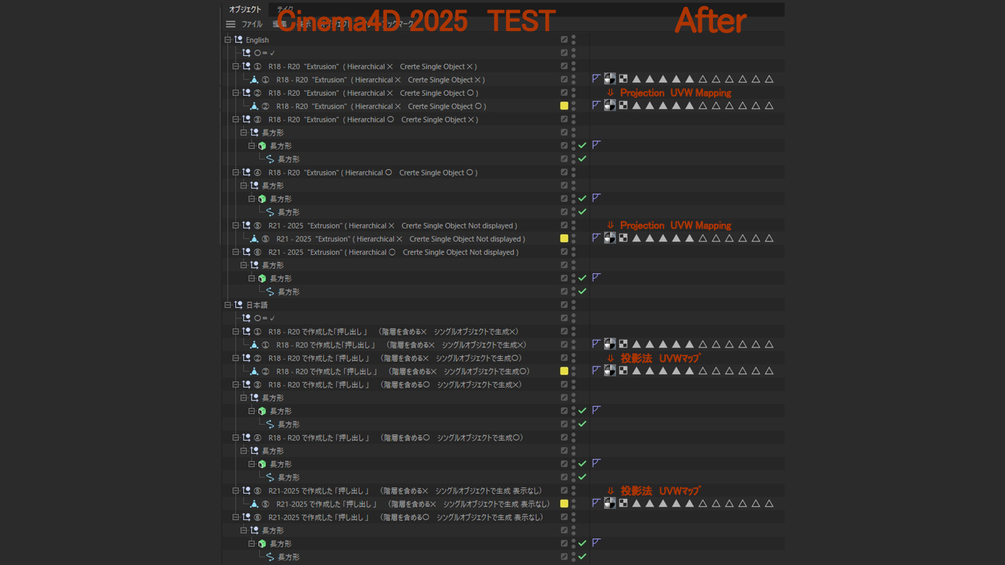Click Phong tag of extrude under 日本語 ⑥

tap(597, 543)
